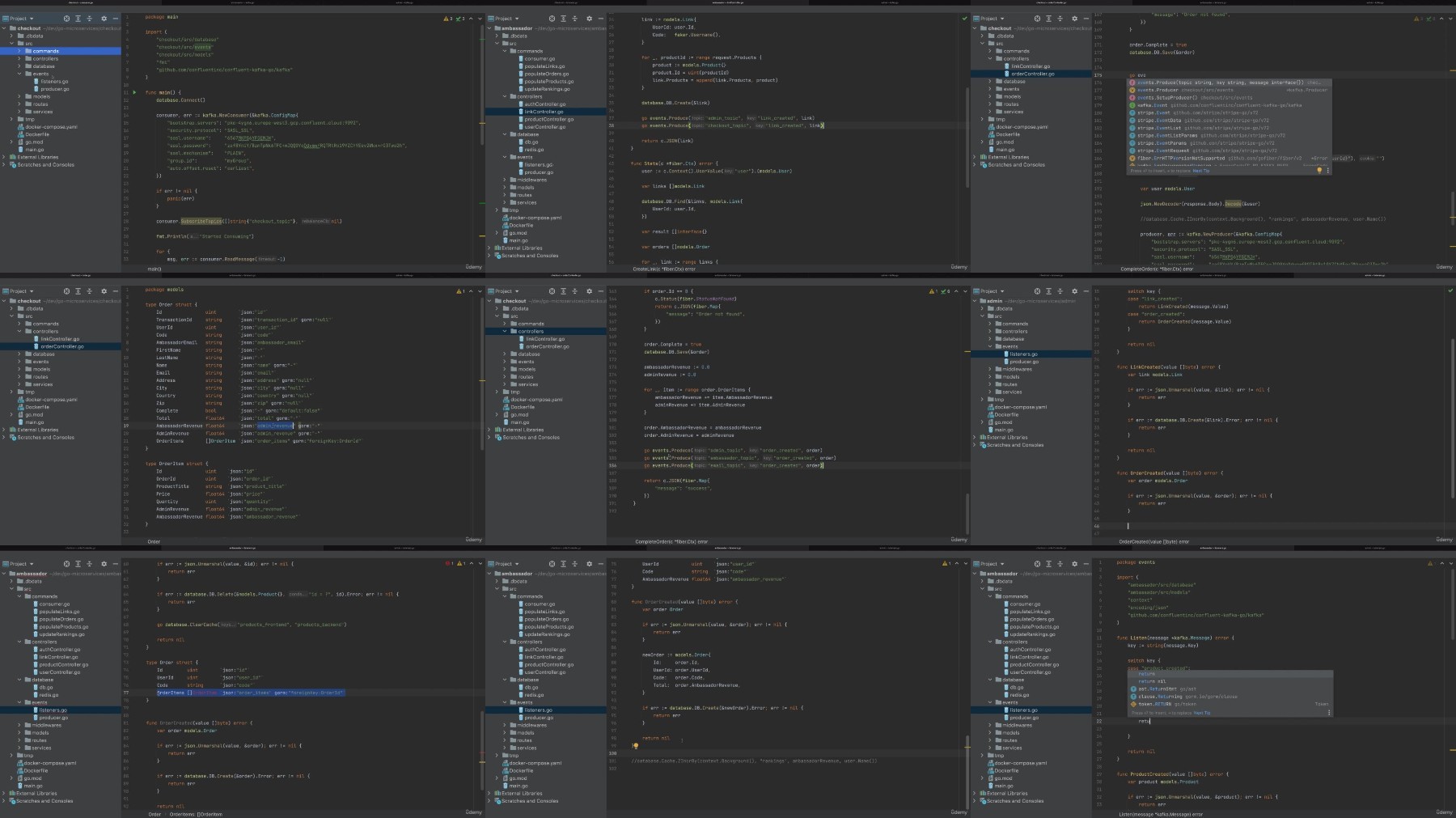
Task: Expand commands folder in admin project
Action: tap(990, 324)
